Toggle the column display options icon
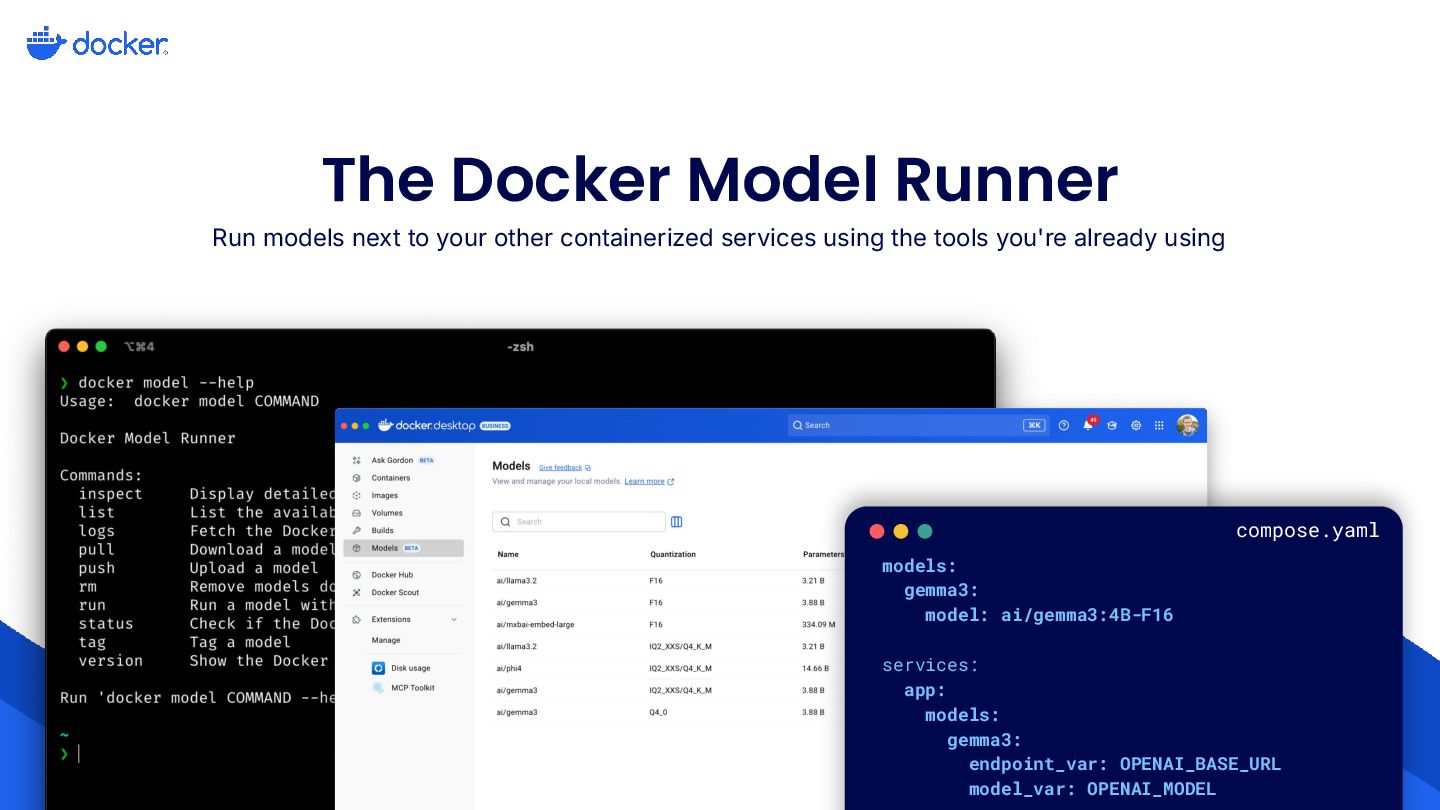The width and height of the screenshot is (1440, 810). coord(677,522)
